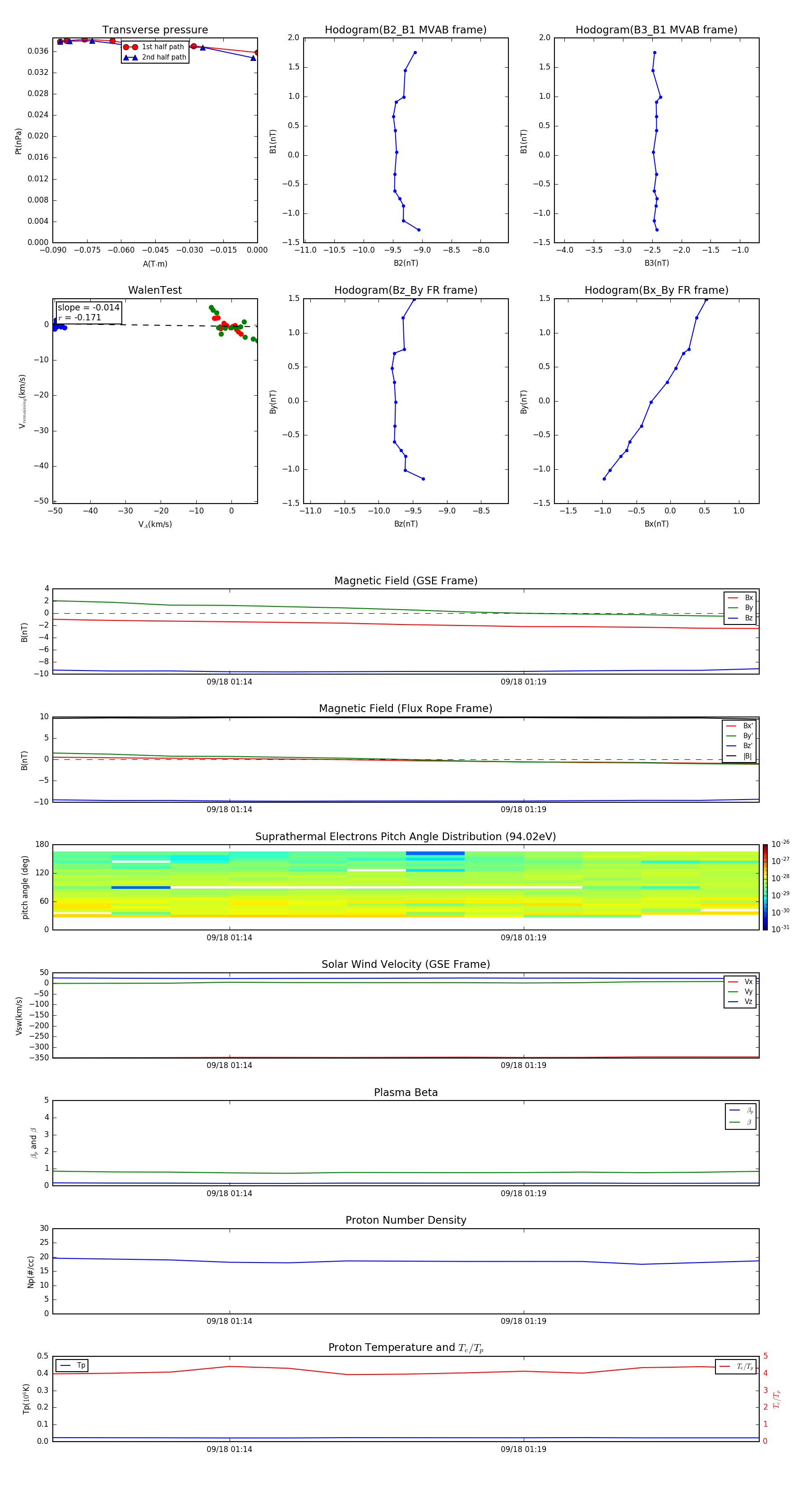
Task: Click the "Bx(nT)" x-axis label
Action: pos(656,524)
